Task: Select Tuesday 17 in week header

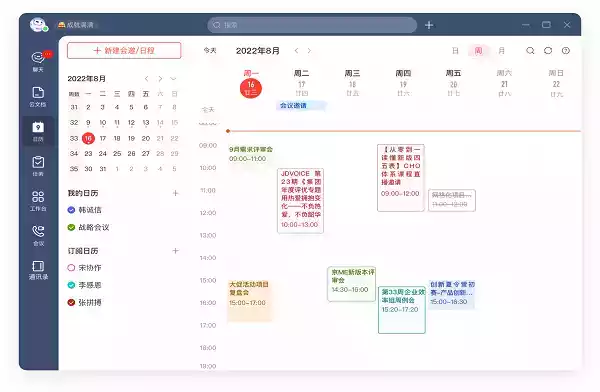Action: [x=302, y=83]
